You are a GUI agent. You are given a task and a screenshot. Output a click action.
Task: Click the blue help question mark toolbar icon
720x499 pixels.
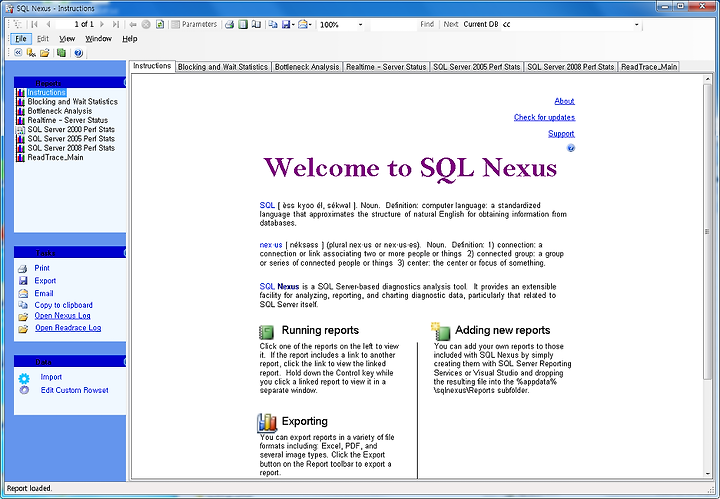pyautogui.click(x=78, y=52)
